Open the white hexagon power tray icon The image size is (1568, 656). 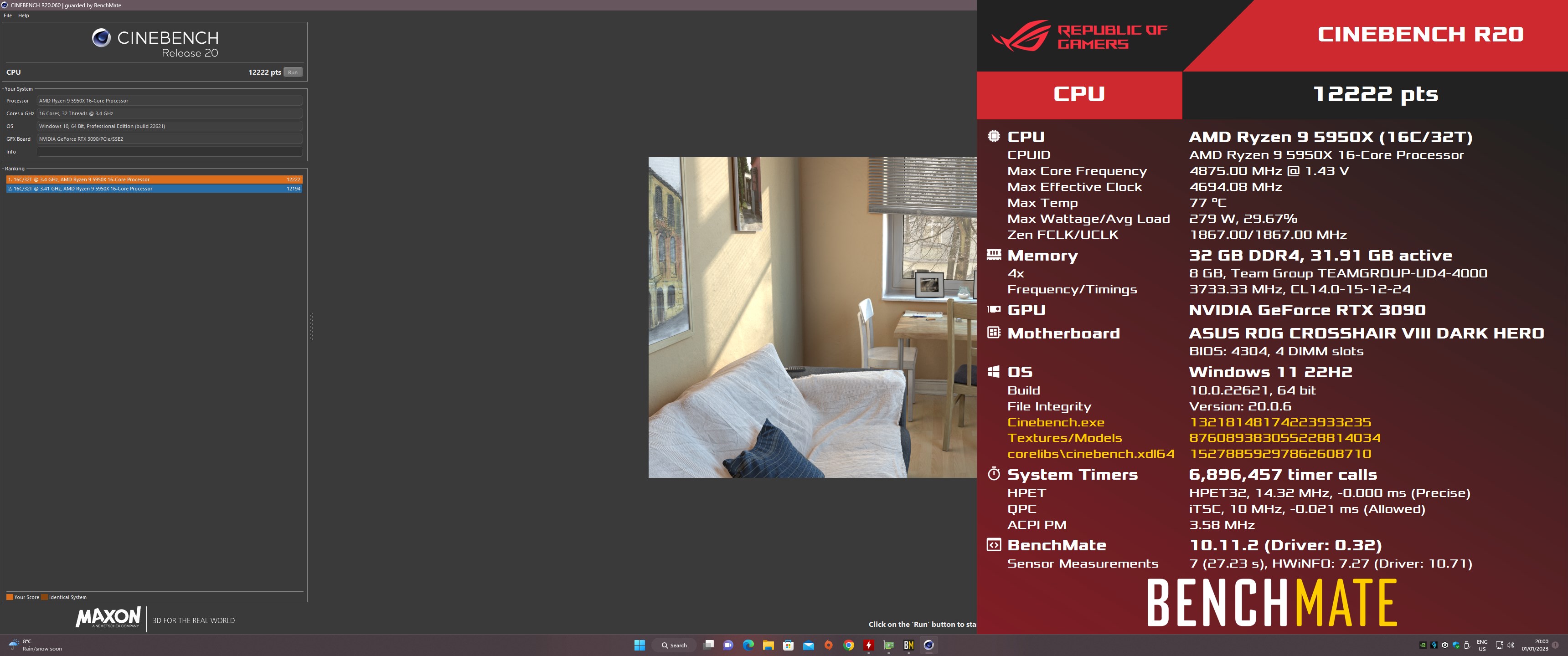click(1444, 645)
